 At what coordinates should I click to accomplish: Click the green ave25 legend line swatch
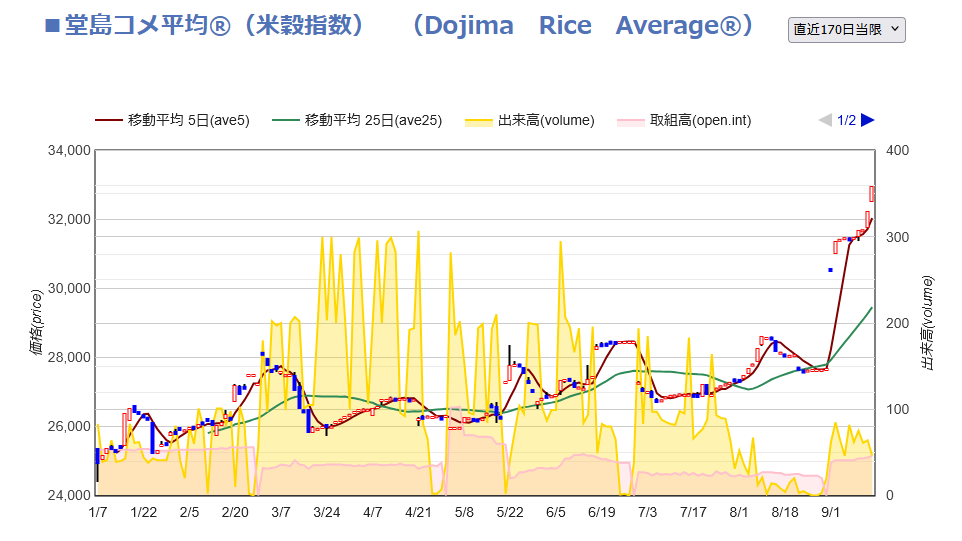(x=286, y=120)
